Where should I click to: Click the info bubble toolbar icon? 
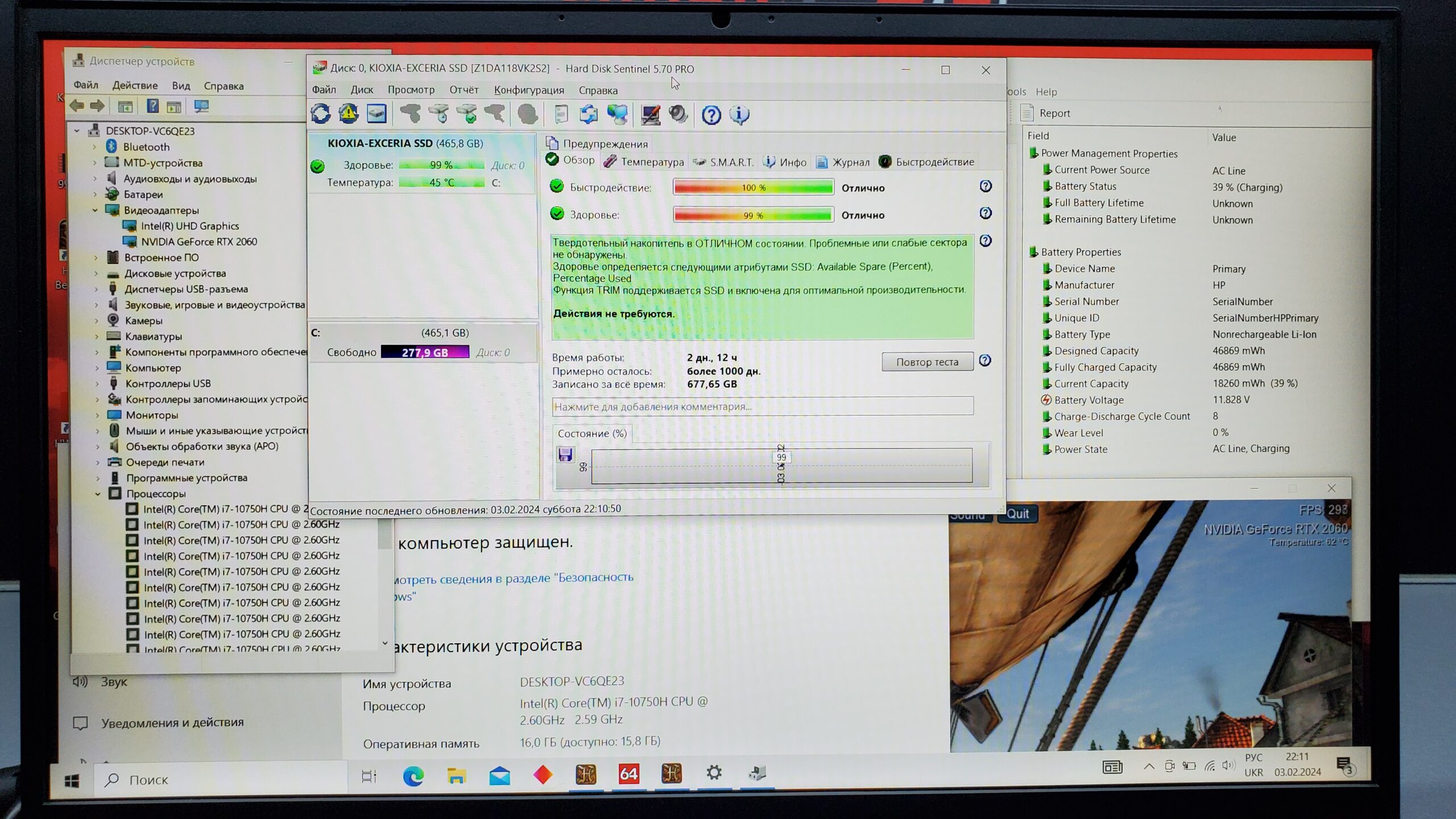tap(739, 115)
